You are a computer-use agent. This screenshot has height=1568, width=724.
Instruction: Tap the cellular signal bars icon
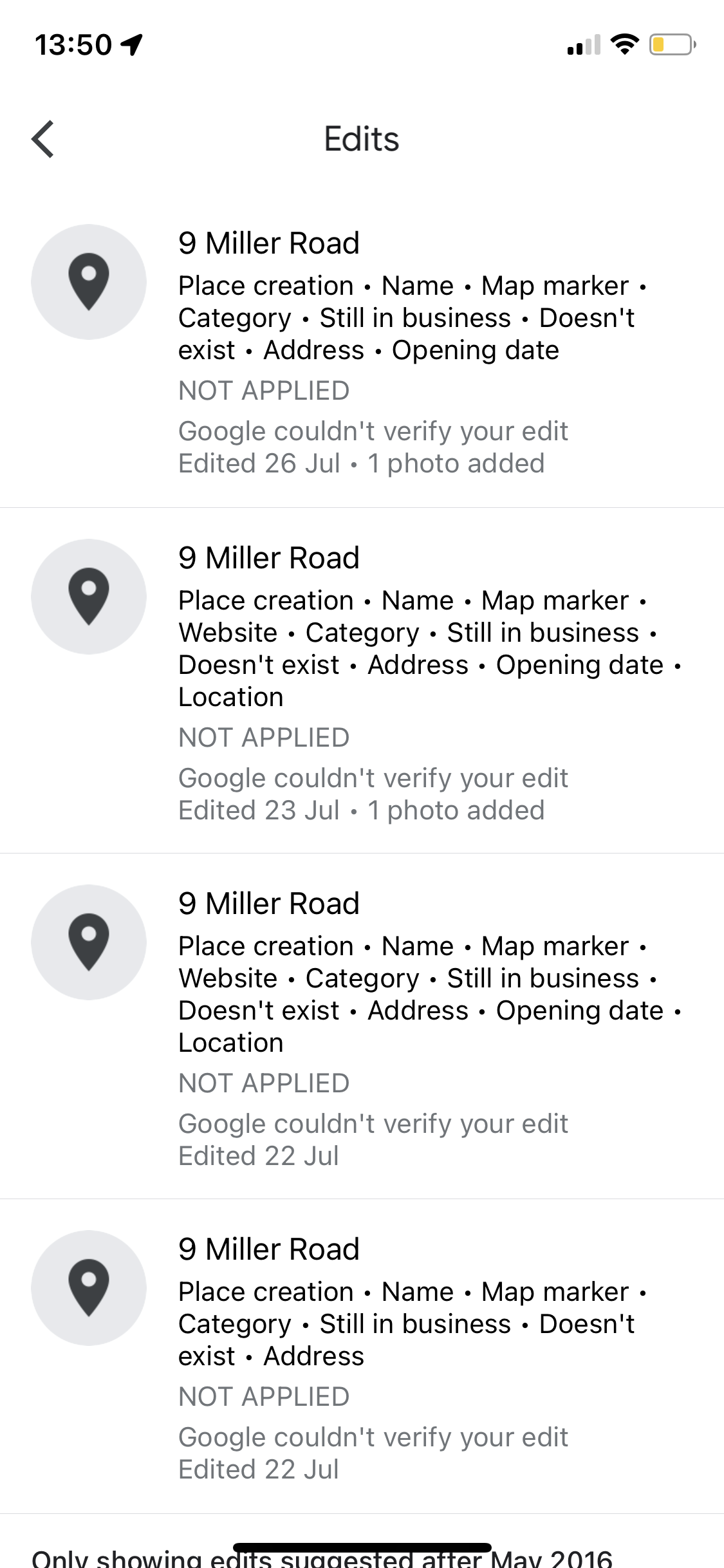tap(584, 45)
